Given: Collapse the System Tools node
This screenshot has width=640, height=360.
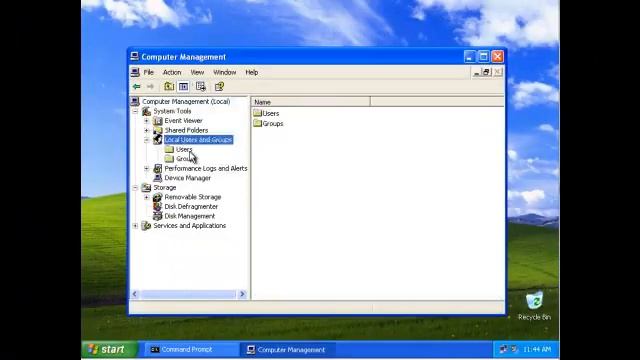Looking at the screenshot, I should pos(135,111).
